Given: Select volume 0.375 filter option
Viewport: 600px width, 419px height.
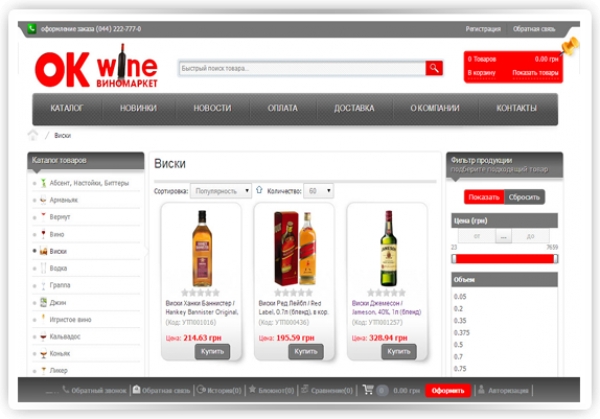Looking at the screenshot, I should point(461,333).
